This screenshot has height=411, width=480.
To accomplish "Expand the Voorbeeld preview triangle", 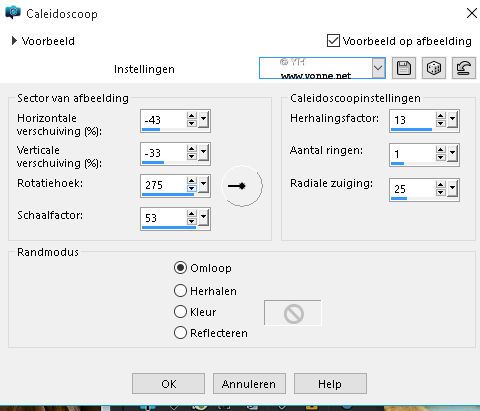I will tap(14, 41).
